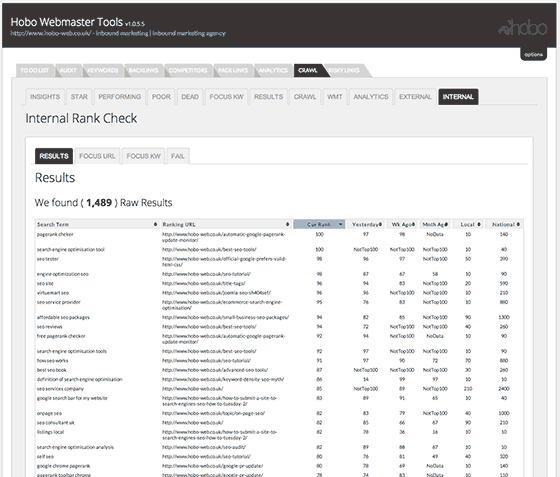Open the EXTERNAL sub-tab
Screen dimensions: 560x477
(415, 97)
